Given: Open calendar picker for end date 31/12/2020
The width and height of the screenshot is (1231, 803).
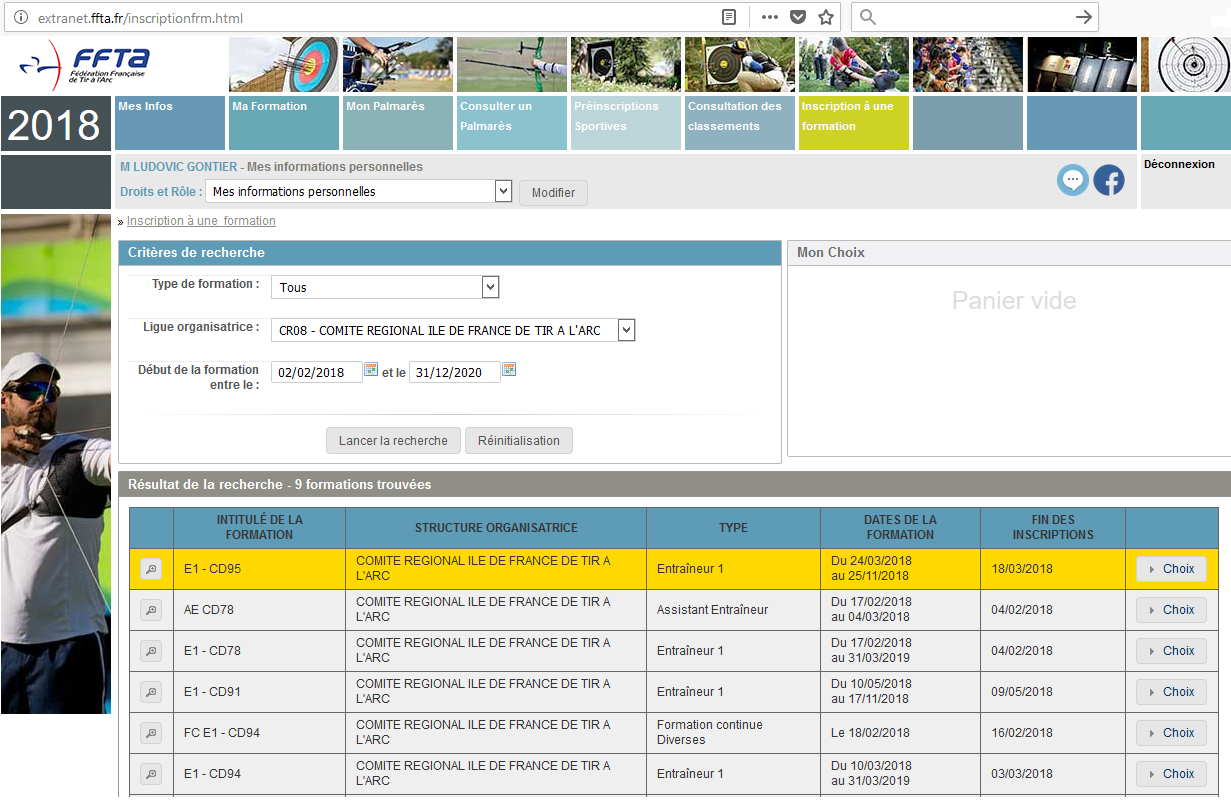Looking at the screenshot, I should click(509, 370).
